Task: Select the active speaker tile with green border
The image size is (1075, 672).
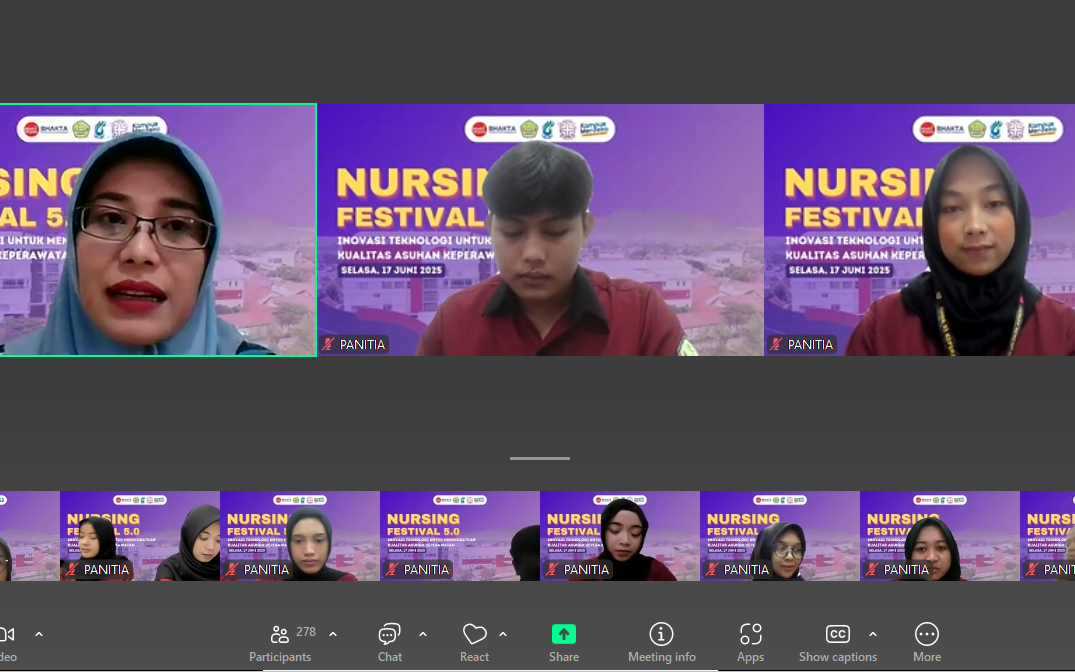Action: point(158,230)
